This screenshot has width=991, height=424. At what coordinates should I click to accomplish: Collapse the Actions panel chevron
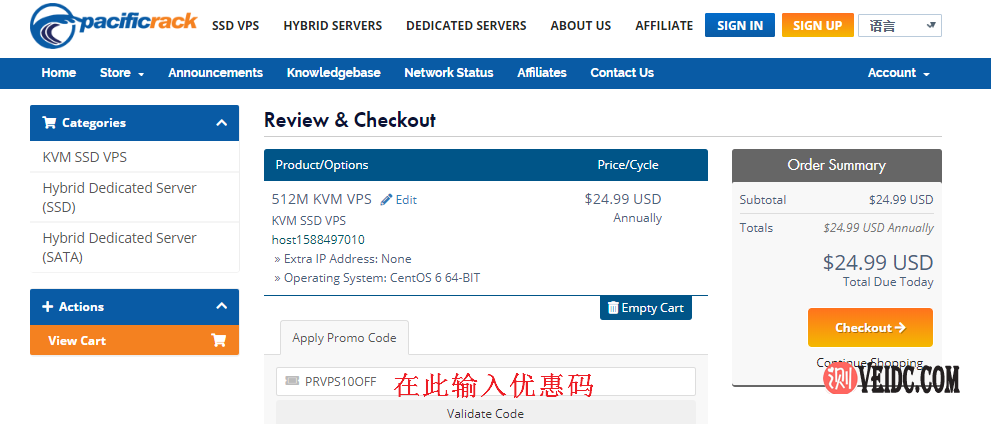click(x=222, y=307)
